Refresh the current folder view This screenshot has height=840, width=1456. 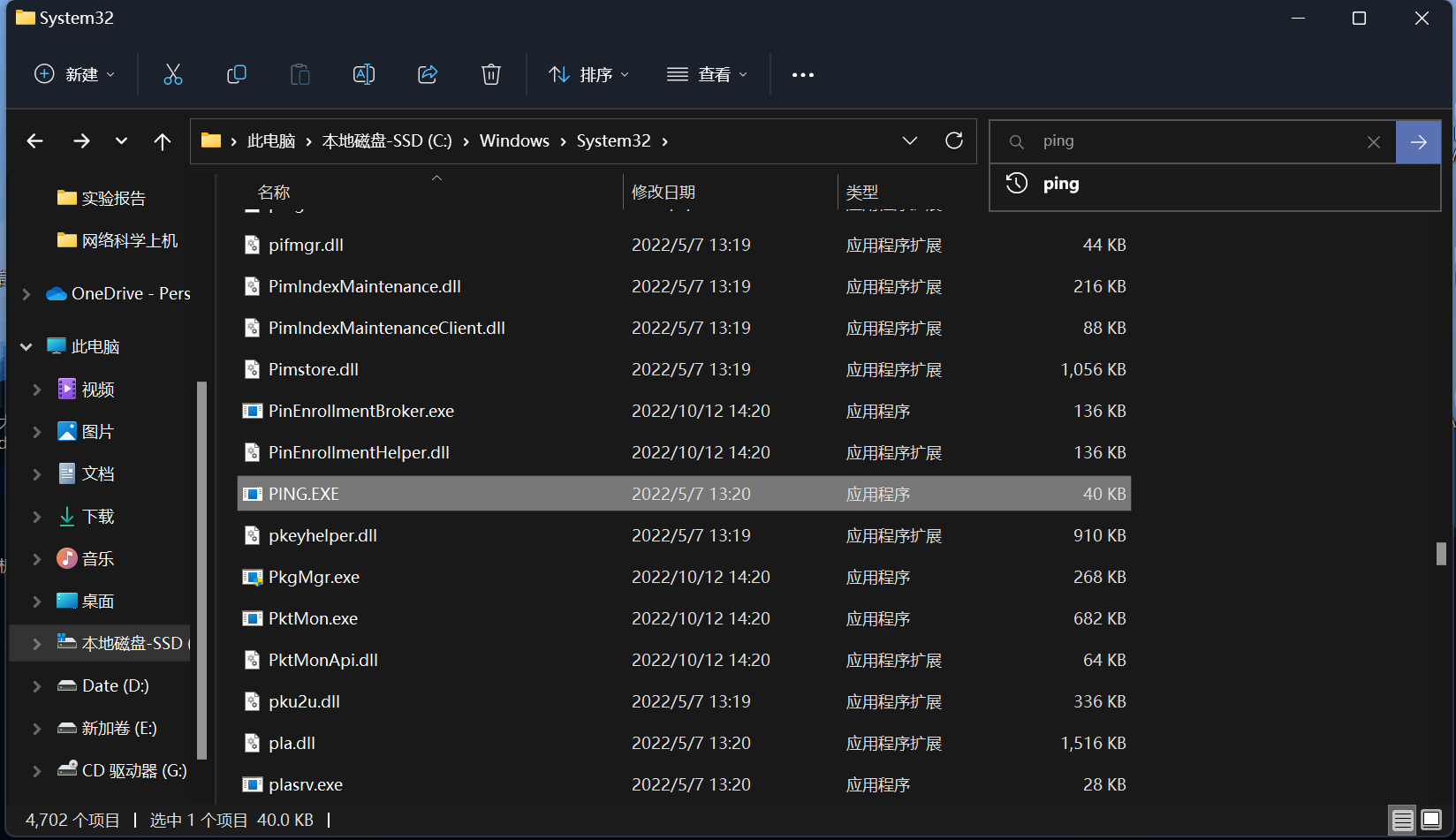(954, 140)
